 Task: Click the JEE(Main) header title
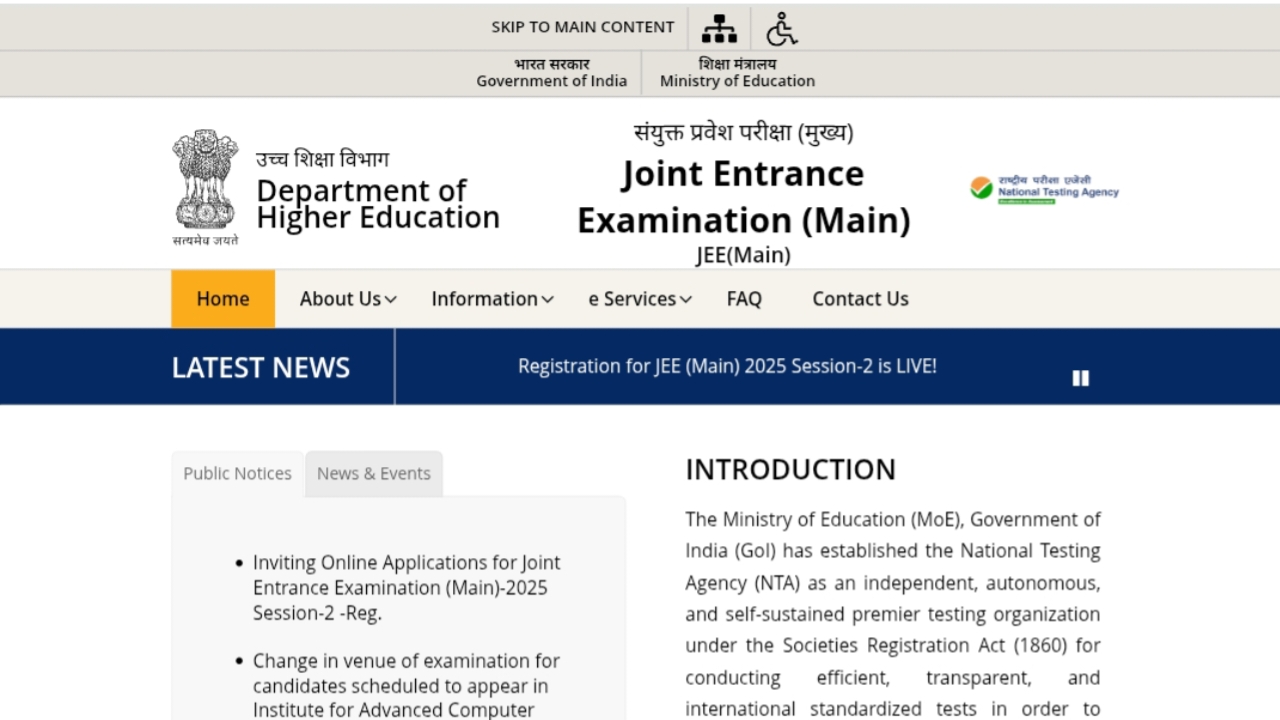point(744,196)
